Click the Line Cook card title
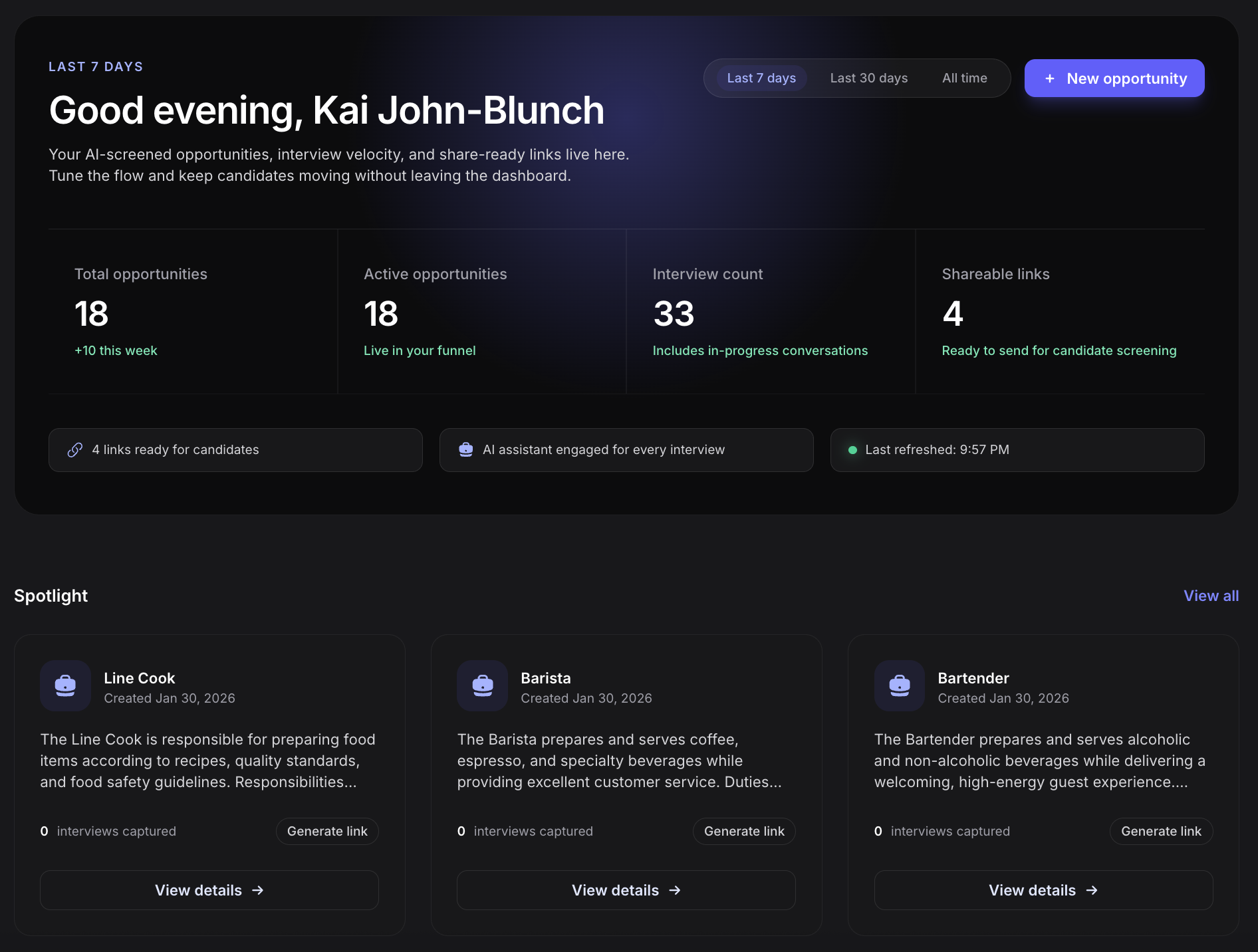 coord(140,678)
